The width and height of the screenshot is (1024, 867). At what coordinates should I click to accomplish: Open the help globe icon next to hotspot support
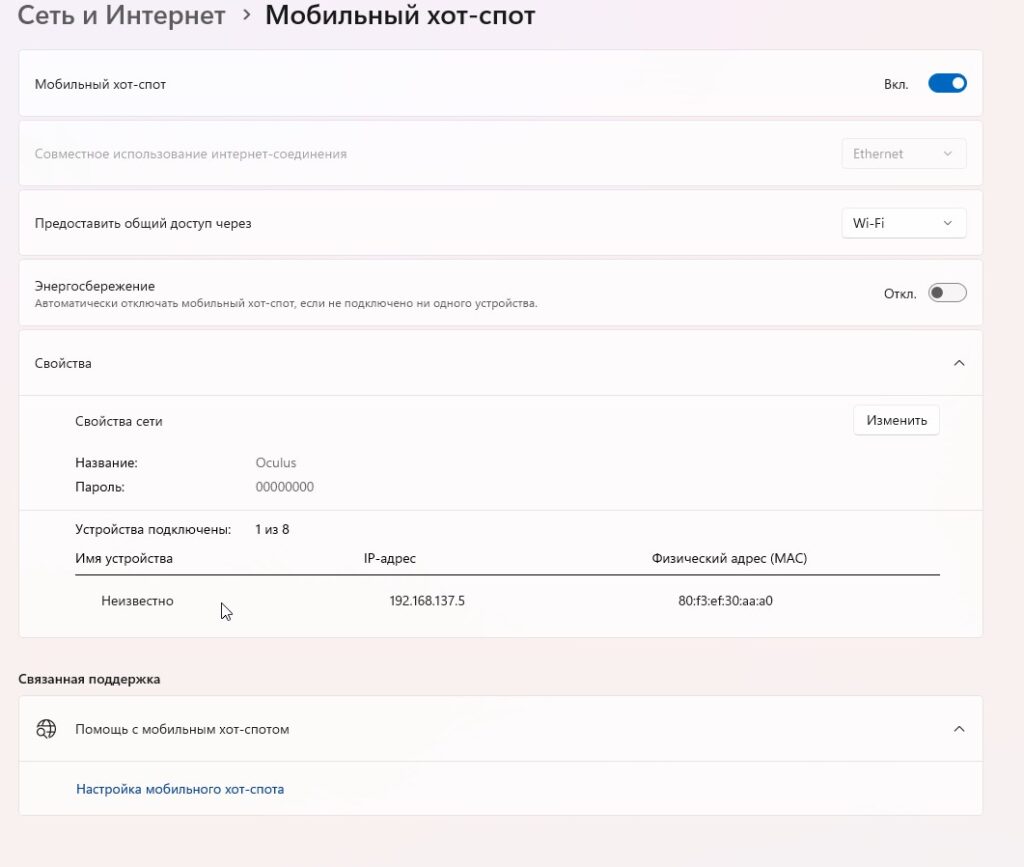45,729
